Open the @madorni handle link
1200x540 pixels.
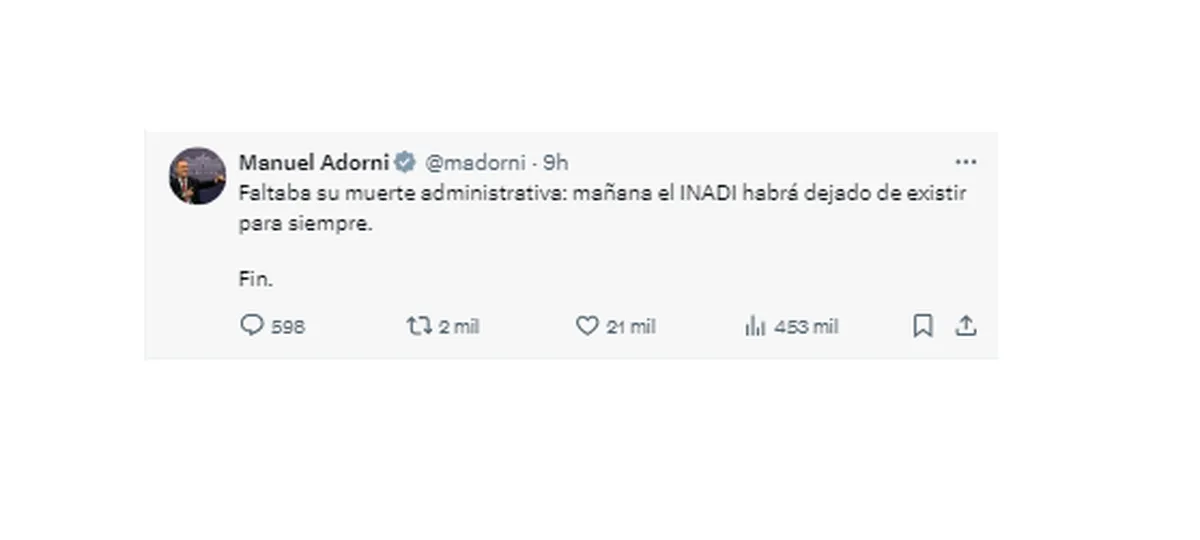[x=475, y=163]
